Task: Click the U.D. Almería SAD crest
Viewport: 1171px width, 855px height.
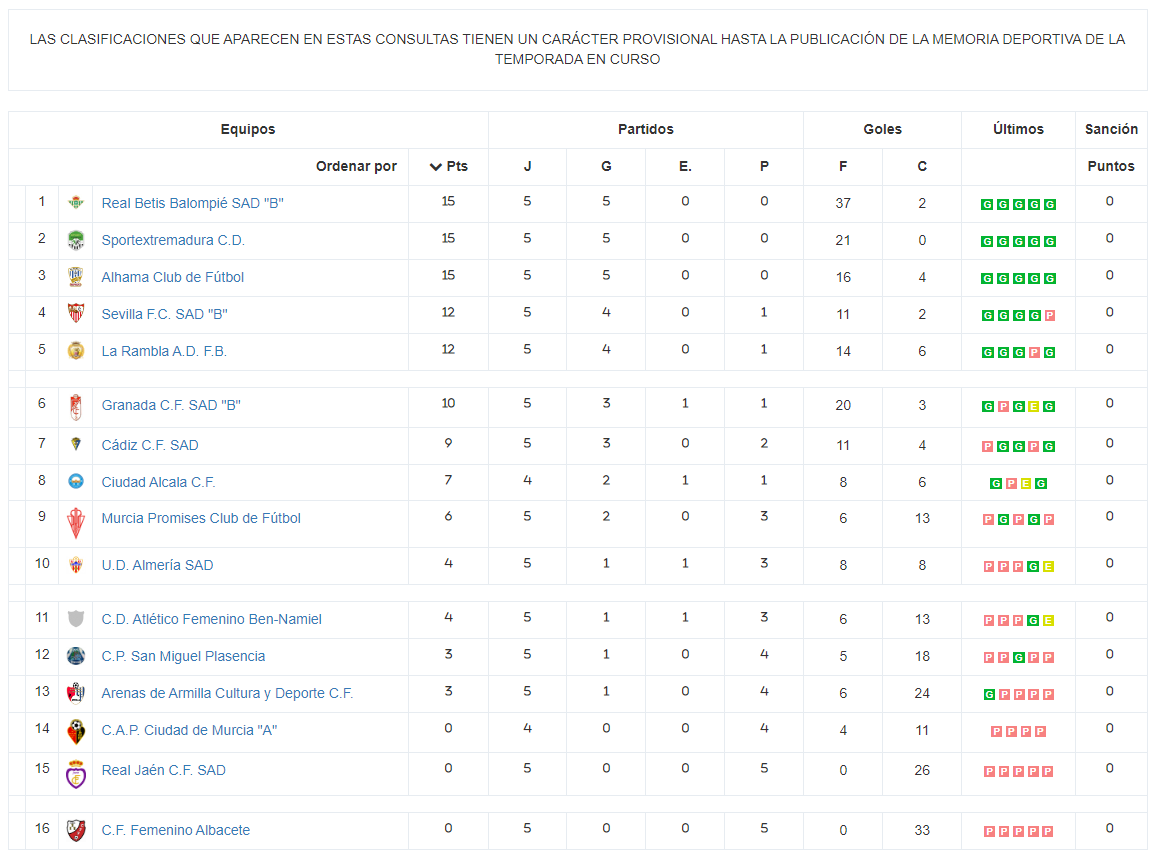Action: pos(75,565)
